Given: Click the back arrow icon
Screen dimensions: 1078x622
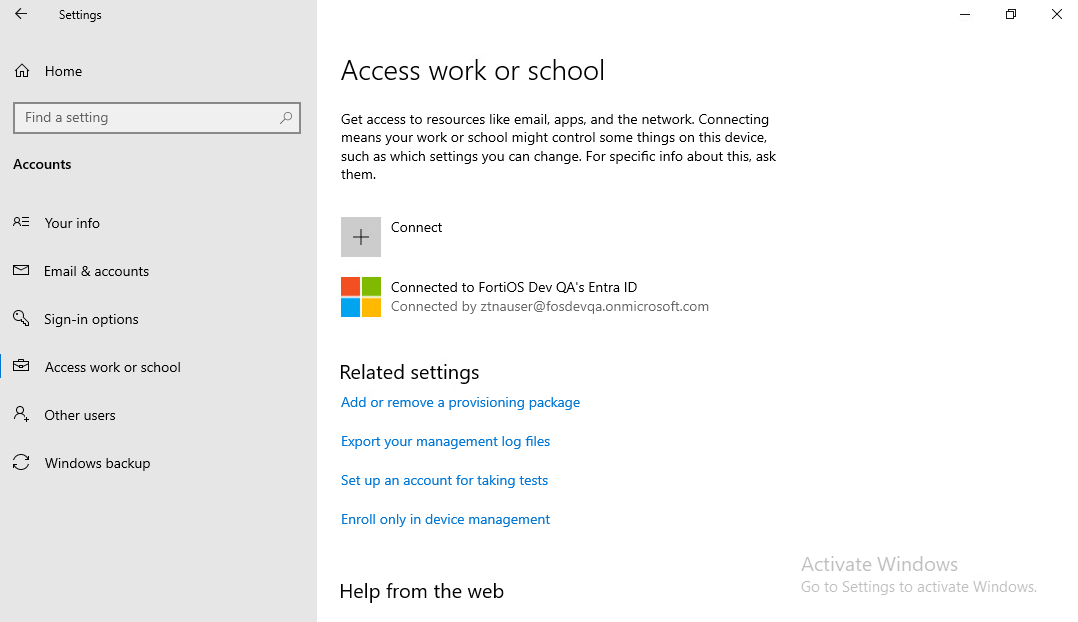Looking at the screenshot, I should pyautogui.click(x=21, y=14).
